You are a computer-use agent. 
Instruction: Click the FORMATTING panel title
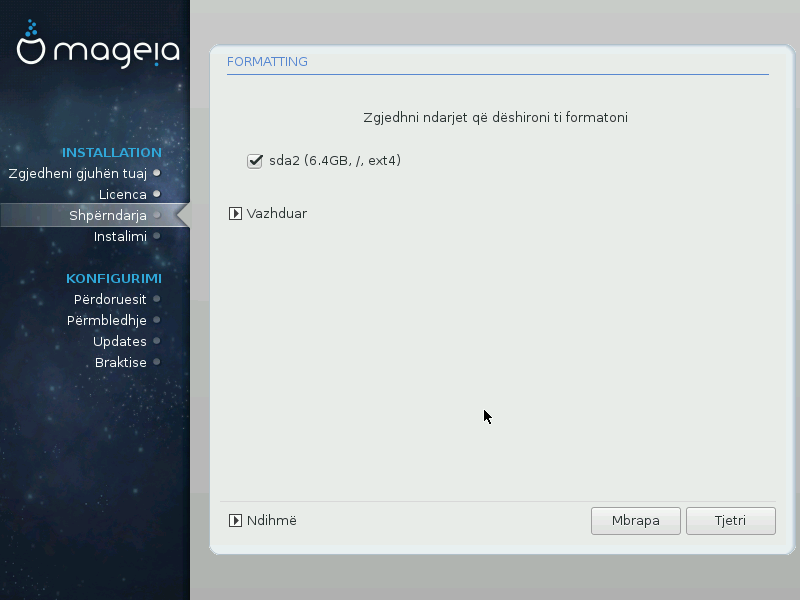click(x=267, y=62)
